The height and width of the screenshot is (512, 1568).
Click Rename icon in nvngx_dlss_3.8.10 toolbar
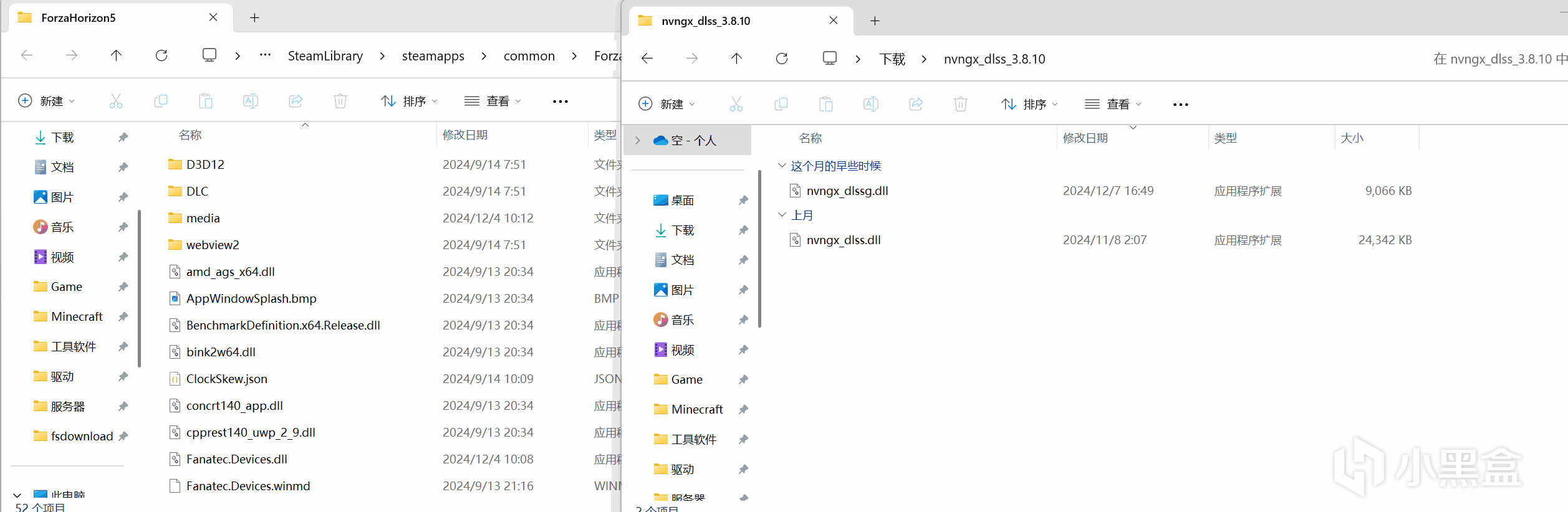871,104
